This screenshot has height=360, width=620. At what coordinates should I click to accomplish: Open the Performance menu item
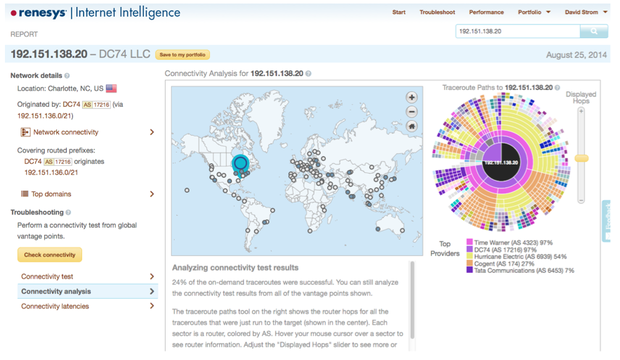tap(486, 12)
